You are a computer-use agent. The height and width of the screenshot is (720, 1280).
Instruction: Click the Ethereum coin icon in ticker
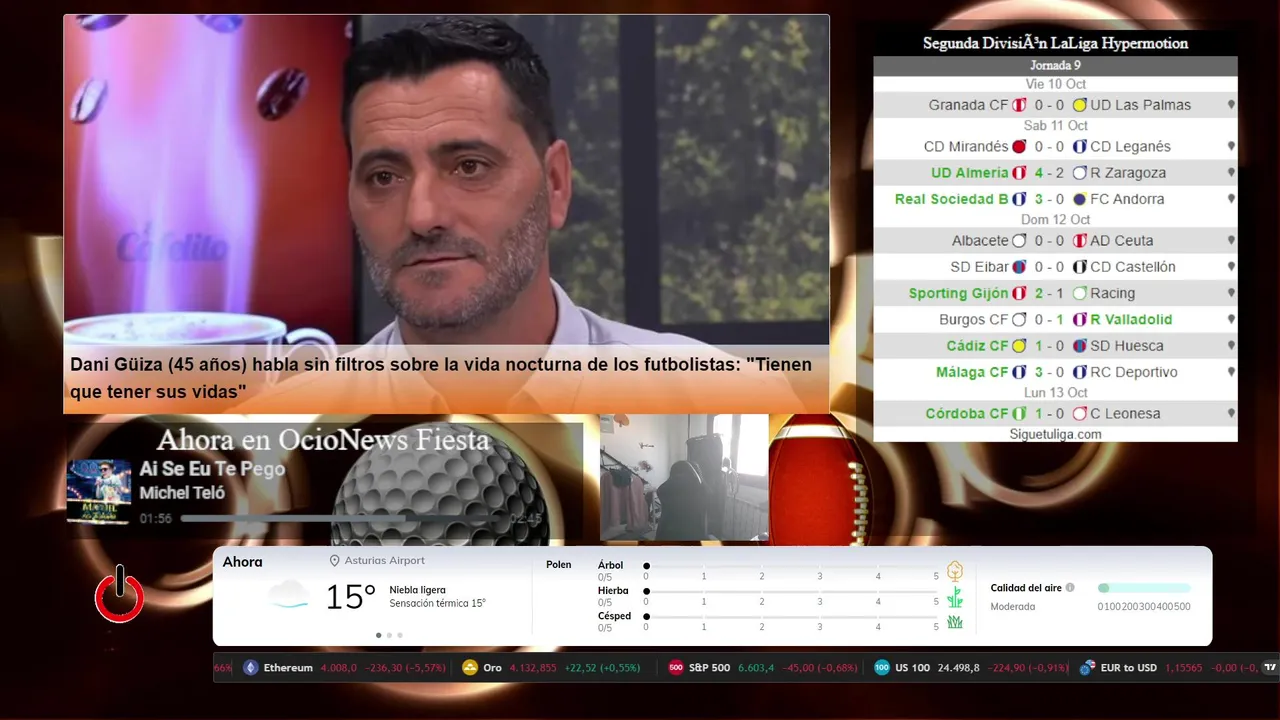coord(251,667)
